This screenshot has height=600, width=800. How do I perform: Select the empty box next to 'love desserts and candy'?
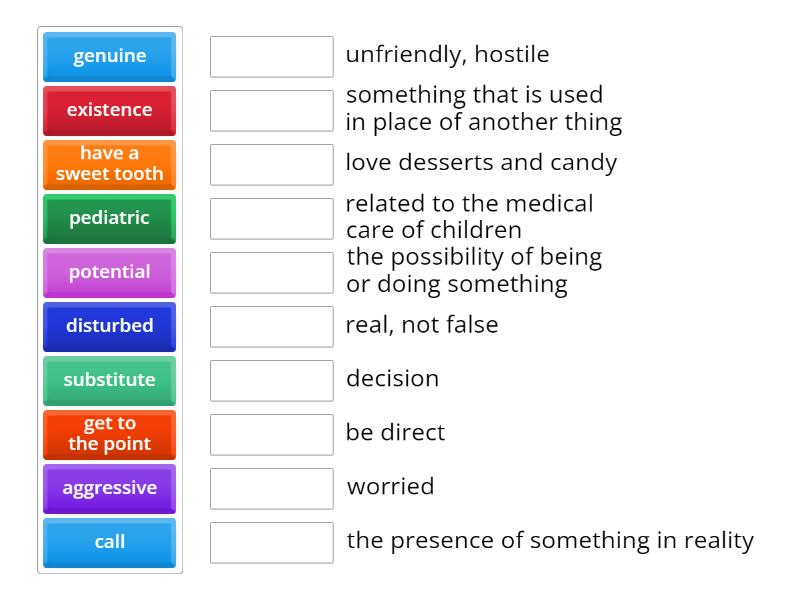[x=271, y=164]
